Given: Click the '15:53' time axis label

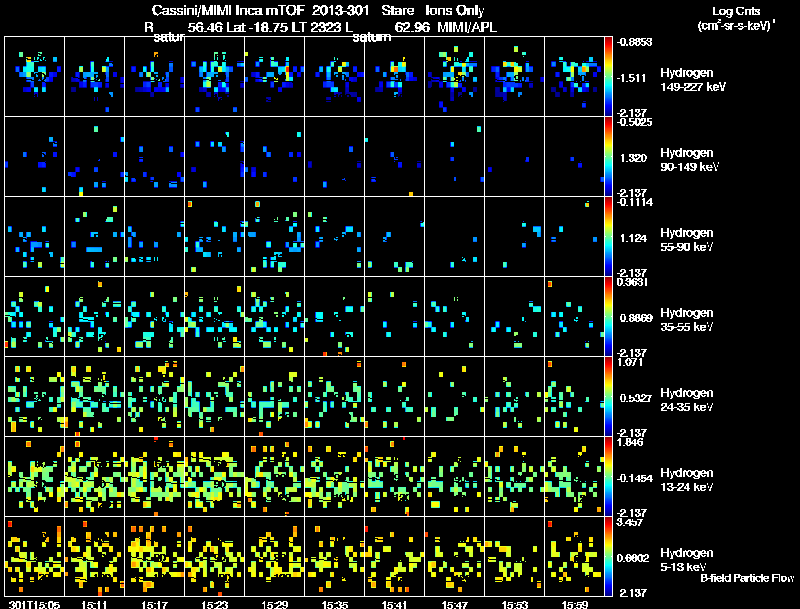Looking at the screenshot, I should point(514,604).
